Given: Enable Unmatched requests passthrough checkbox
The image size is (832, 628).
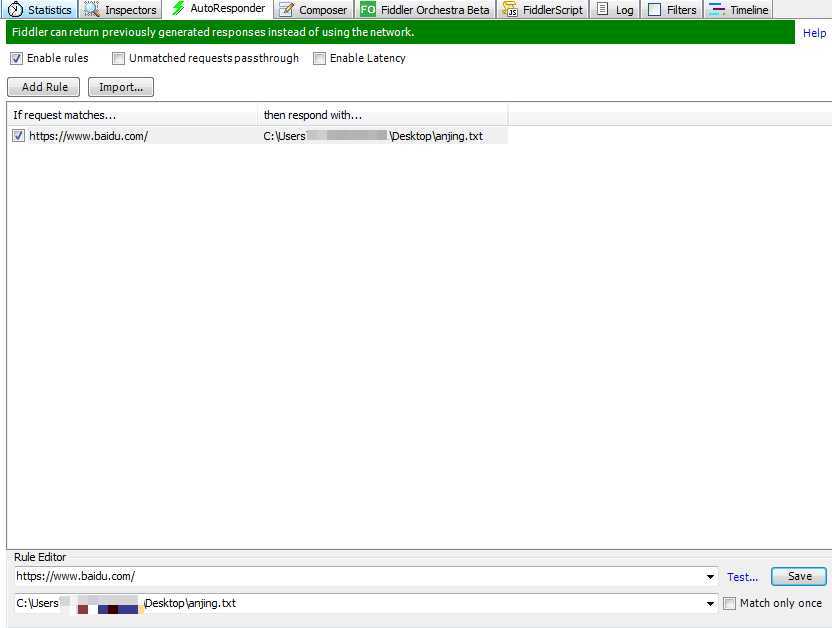Looking at the screenshot, I should pos(118,58).
